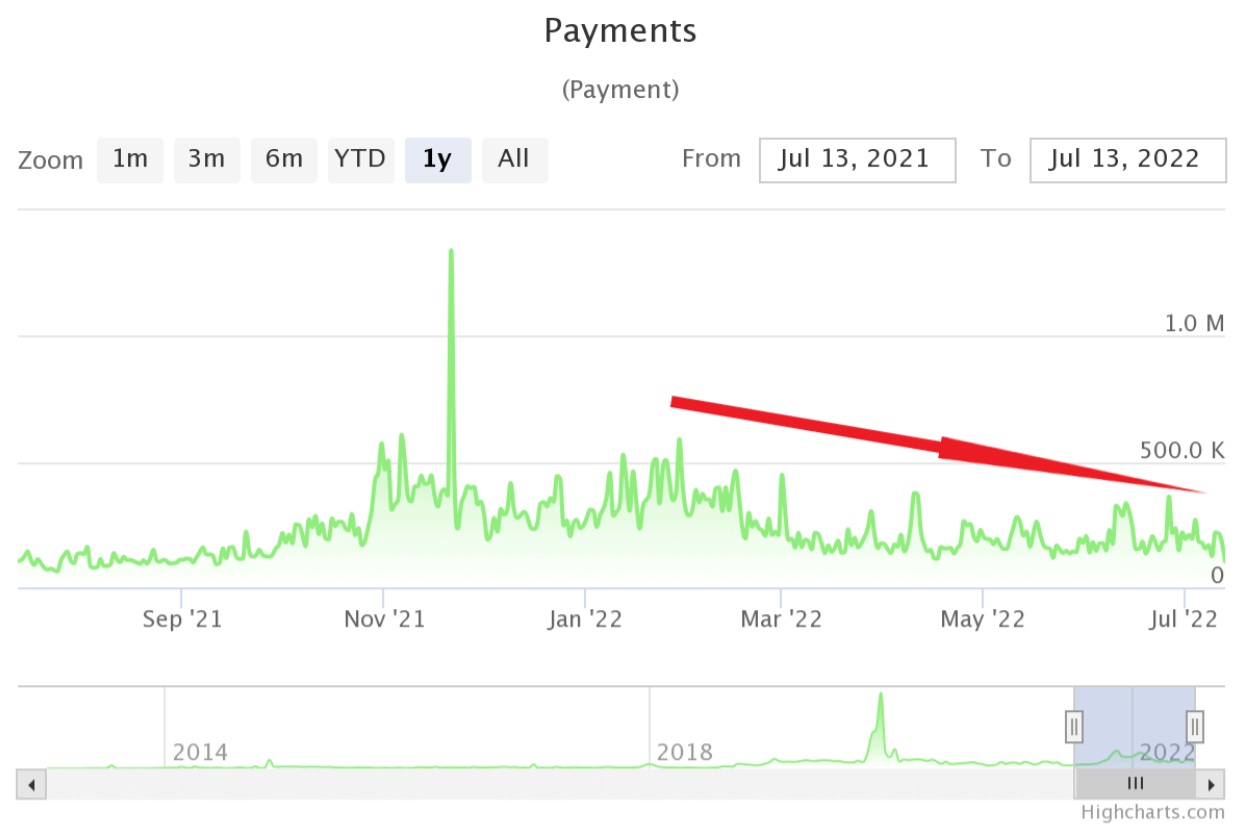Edit the To date field Jul 13, 2022

pyautogui.click(x=1128, y=160)
